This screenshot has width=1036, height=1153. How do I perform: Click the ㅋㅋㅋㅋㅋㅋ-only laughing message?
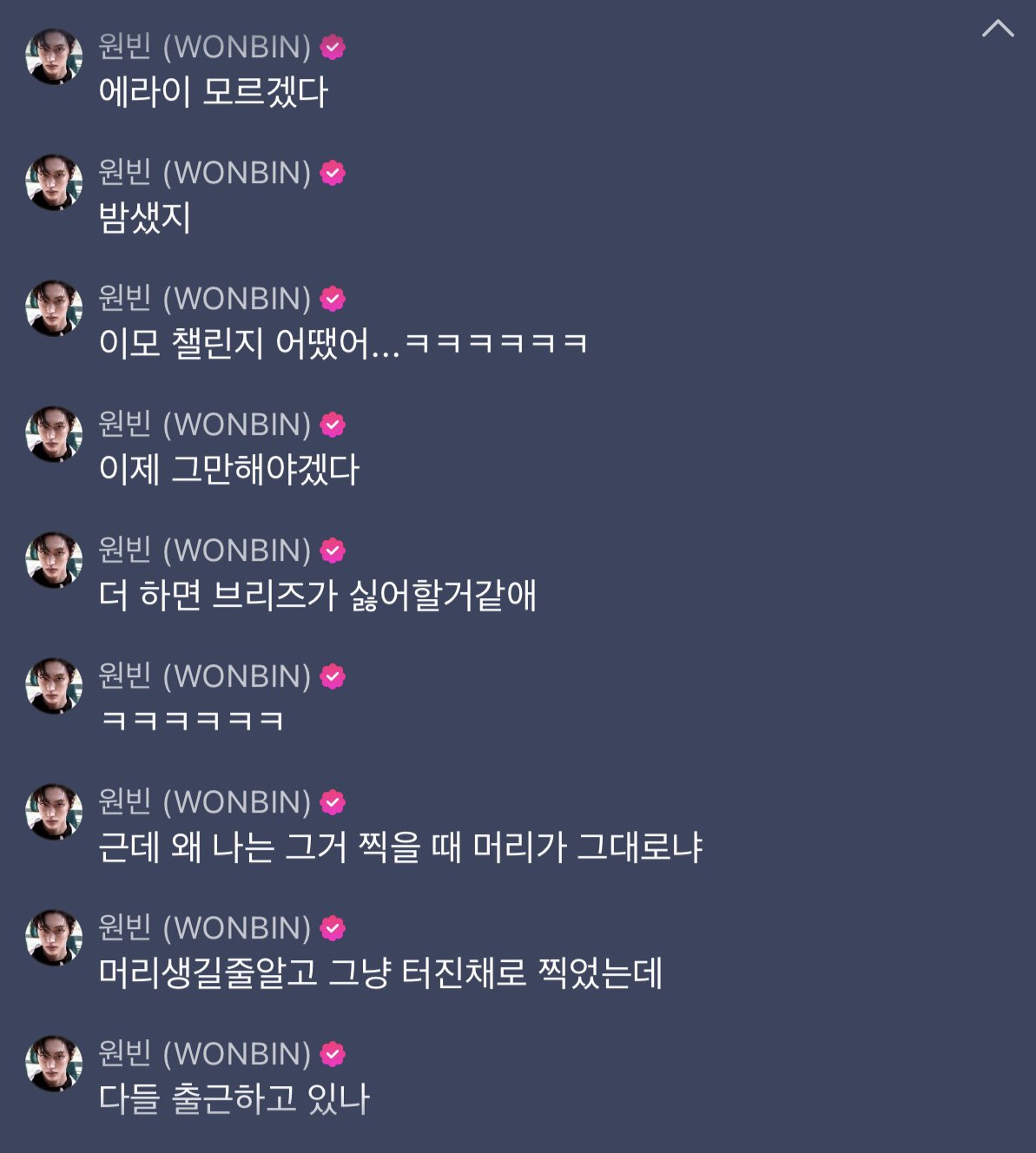pyautogui.click(x=192, y=721)
